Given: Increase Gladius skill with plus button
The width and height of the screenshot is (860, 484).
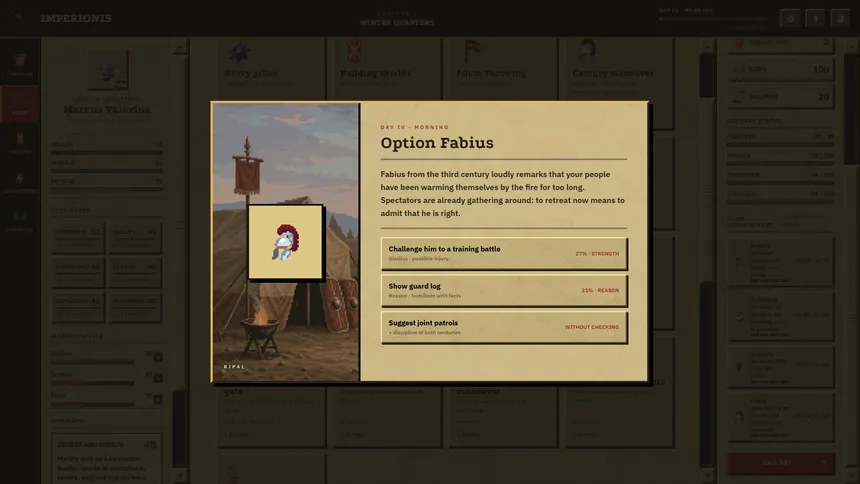Looking at the screenshot, I should 158,357.
